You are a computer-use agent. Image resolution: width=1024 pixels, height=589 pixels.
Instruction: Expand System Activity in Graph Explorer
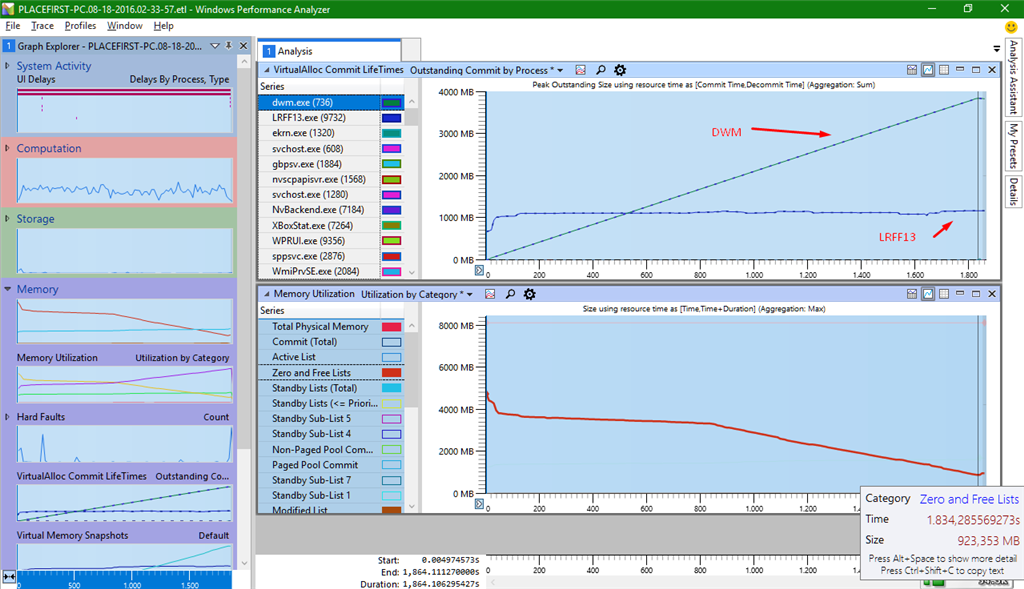tap(7, 65)
